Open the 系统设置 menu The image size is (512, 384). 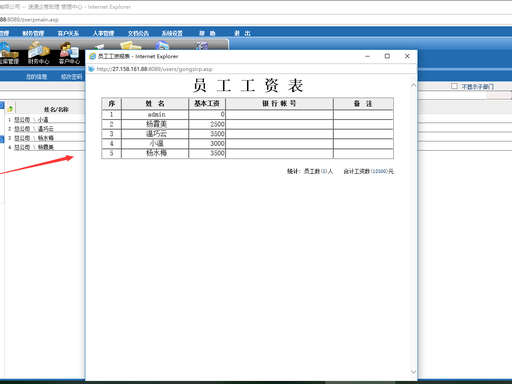tap(172, 33)
